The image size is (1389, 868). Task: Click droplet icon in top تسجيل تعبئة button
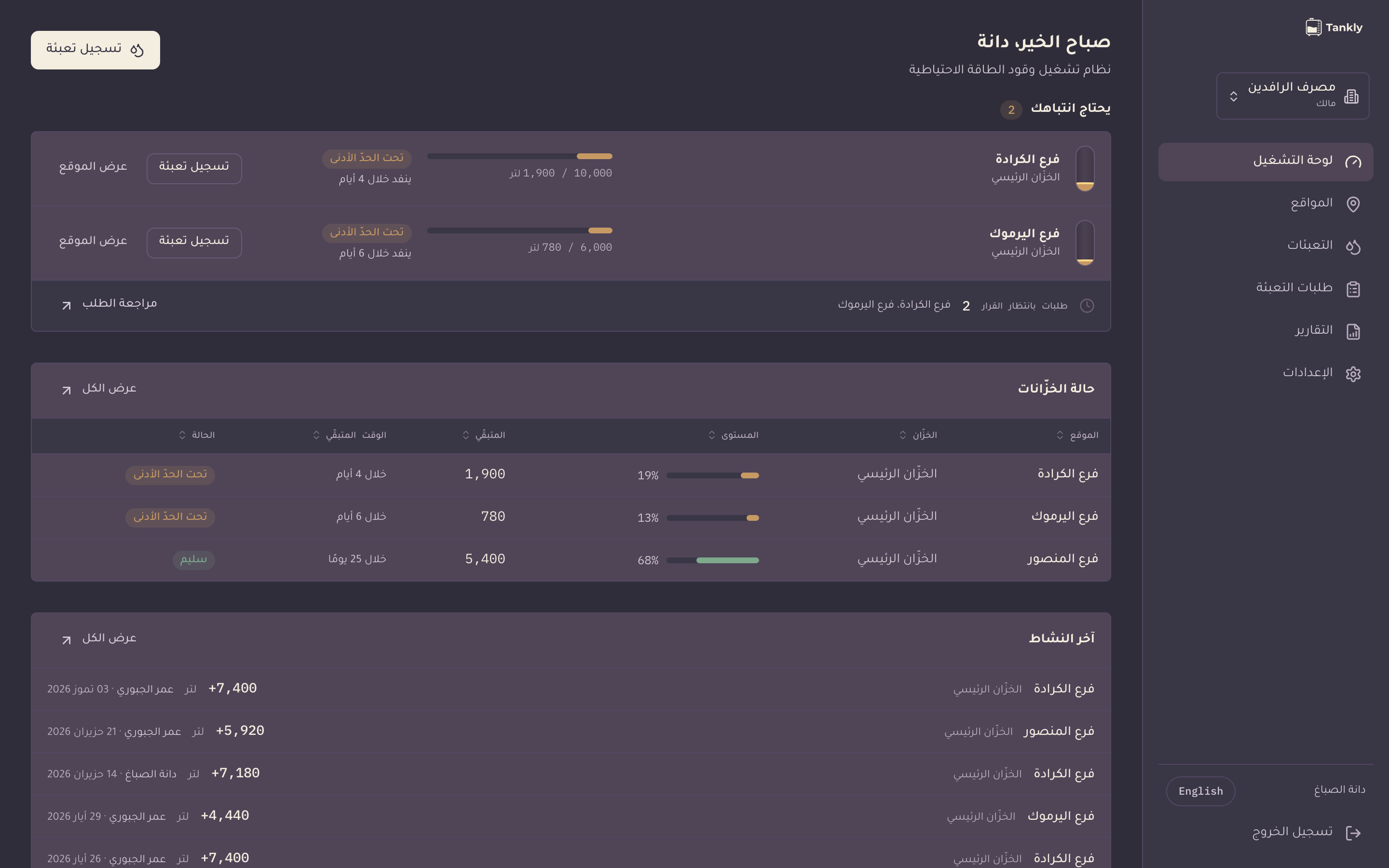(x=136, y=50)
